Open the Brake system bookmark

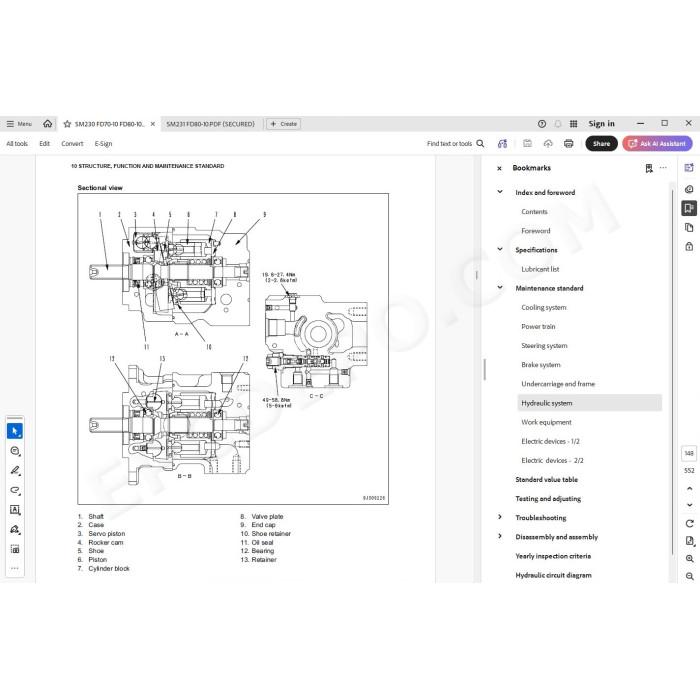coord(540,365)
